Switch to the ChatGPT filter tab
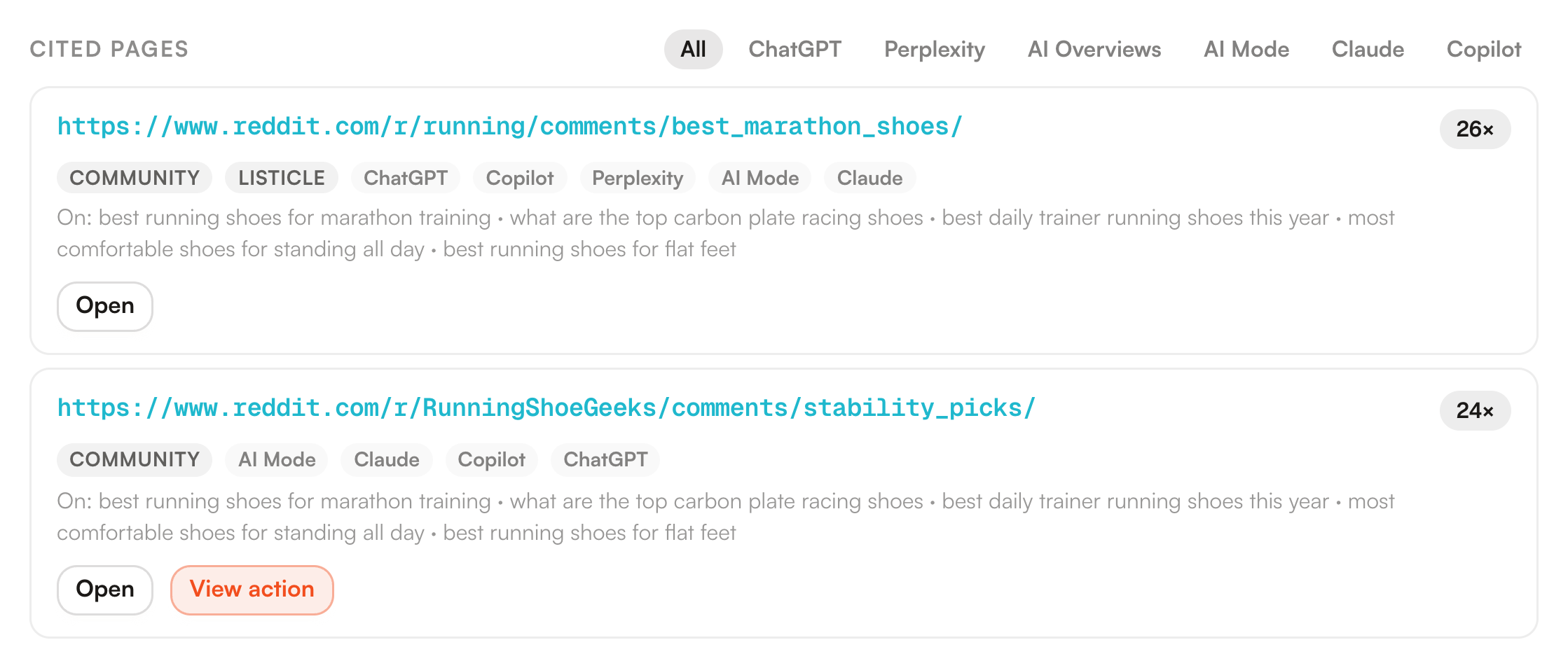The image size is (1568, 647). click(x=795, y=49)
